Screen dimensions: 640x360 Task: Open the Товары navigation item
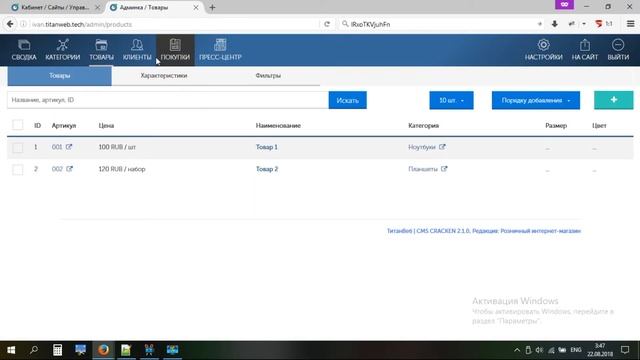point(101,50)
